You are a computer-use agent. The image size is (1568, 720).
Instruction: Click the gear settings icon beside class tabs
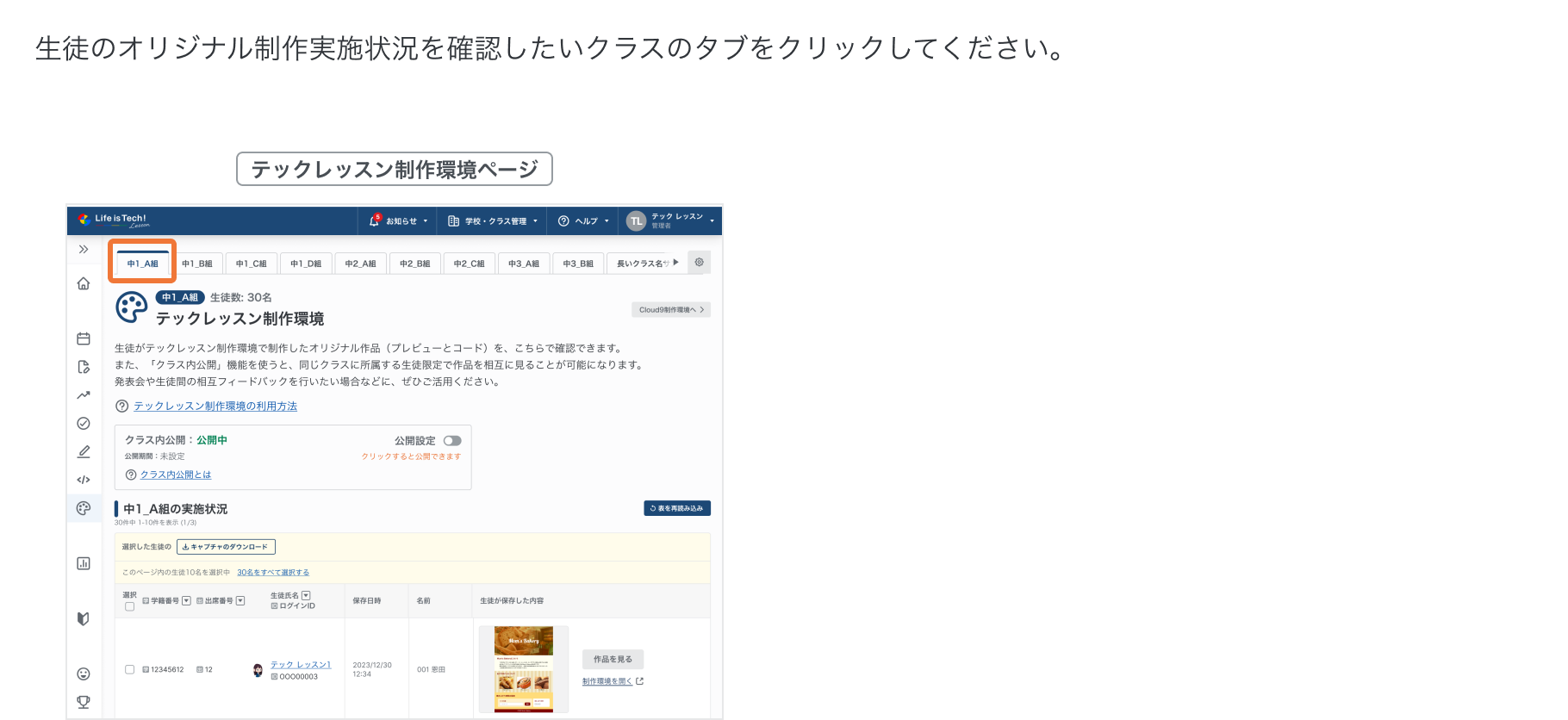pos(699,263)
